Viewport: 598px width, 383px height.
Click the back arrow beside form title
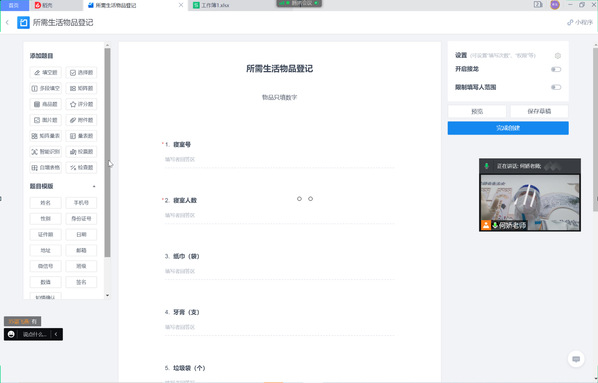[7, 23]
